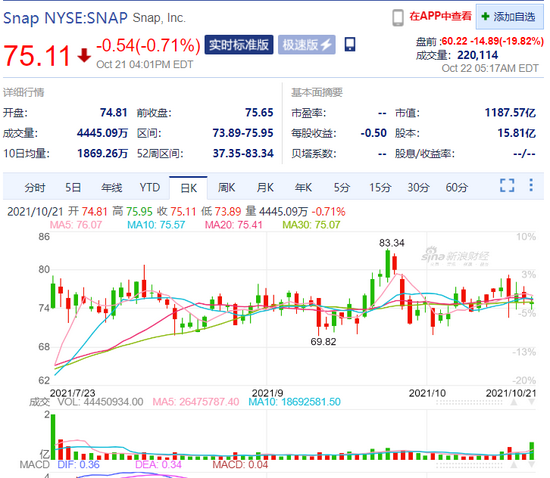Select the 5分 chart tab
This screenshot has width=550, height=478.
coord(342,188)
